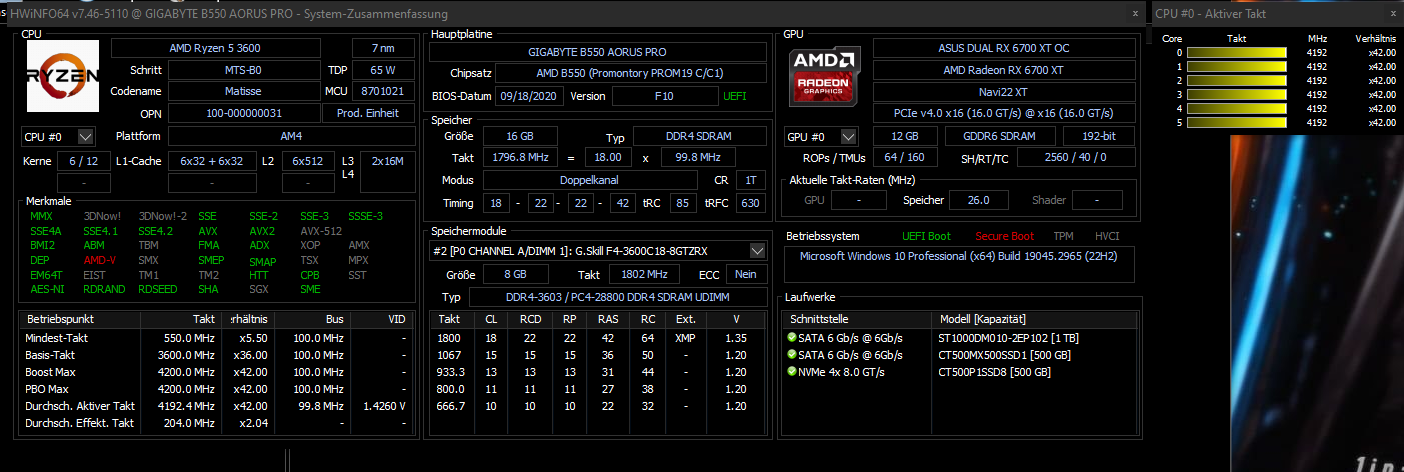1404x472 pixels.
Task: Click the RDSEED feature flag
Action: click(x=158, y=290)
